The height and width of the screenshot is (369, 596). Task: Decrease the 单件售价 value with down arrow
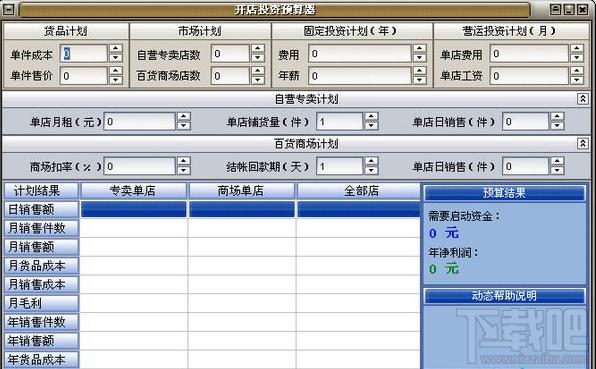pyautogui.click(x=116, y=80)
